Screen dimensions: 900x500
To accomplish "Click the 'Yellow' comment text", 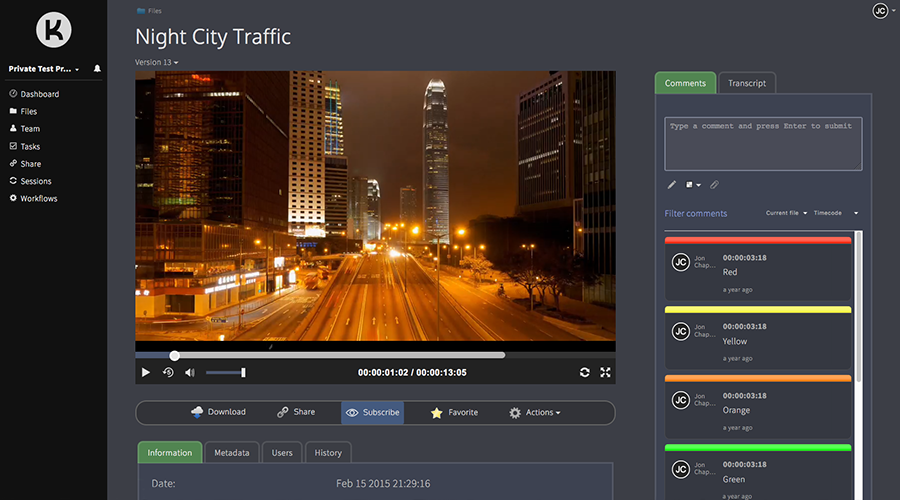I will pos(735,342).
